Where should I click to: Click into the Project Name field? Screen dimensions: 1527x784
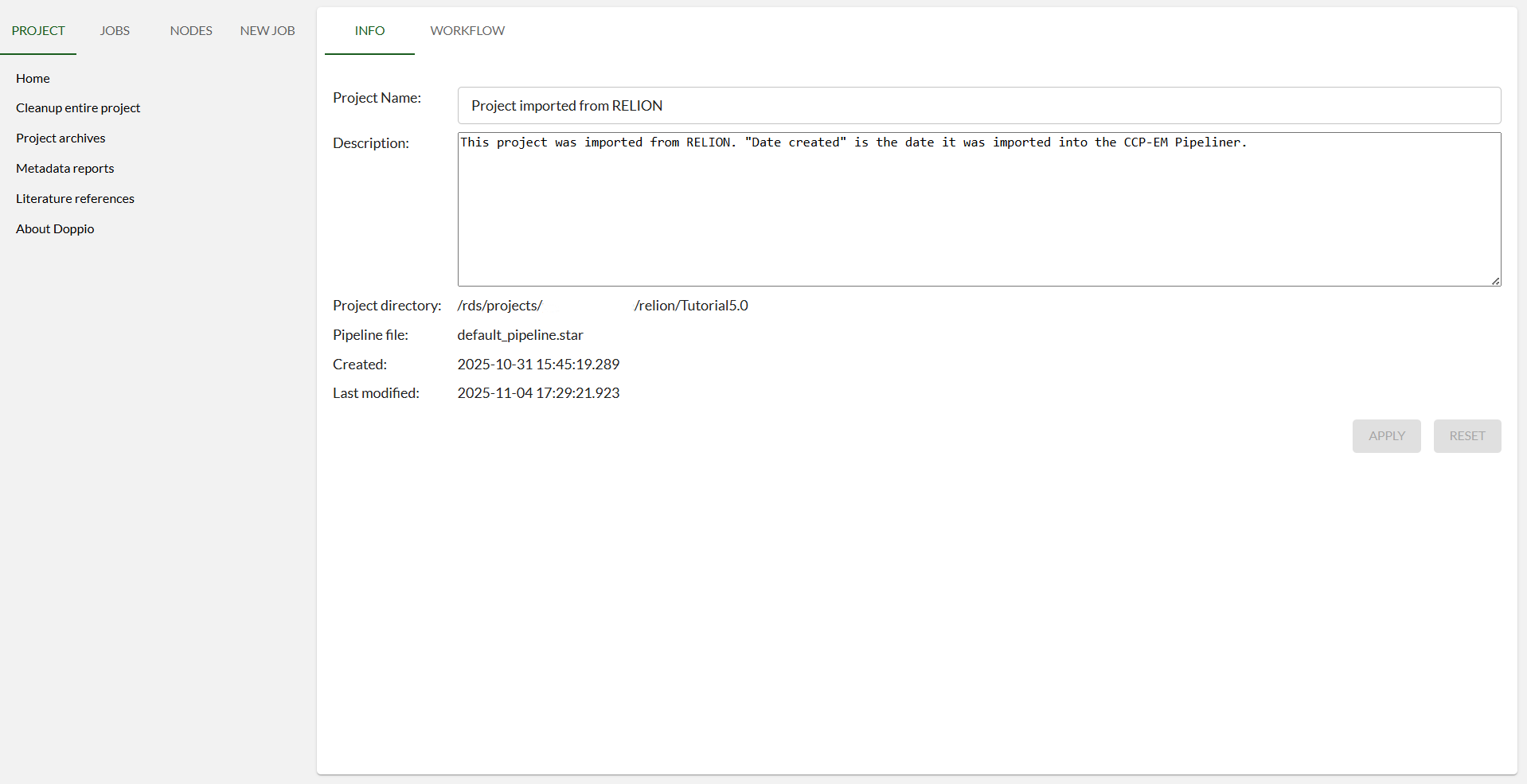[978, 106]
